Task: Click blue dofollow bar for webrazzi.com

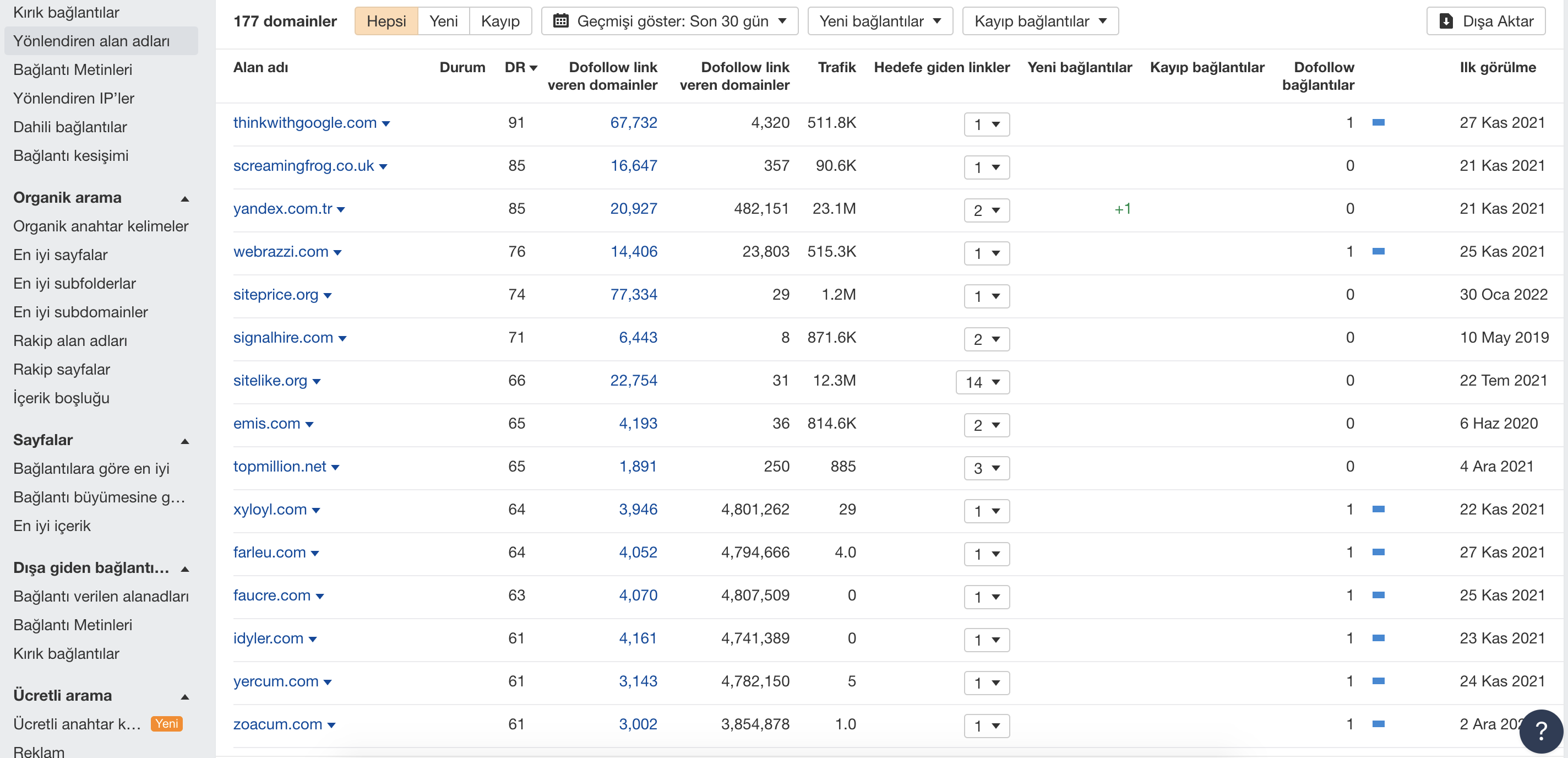Action: coord(1378,251)
